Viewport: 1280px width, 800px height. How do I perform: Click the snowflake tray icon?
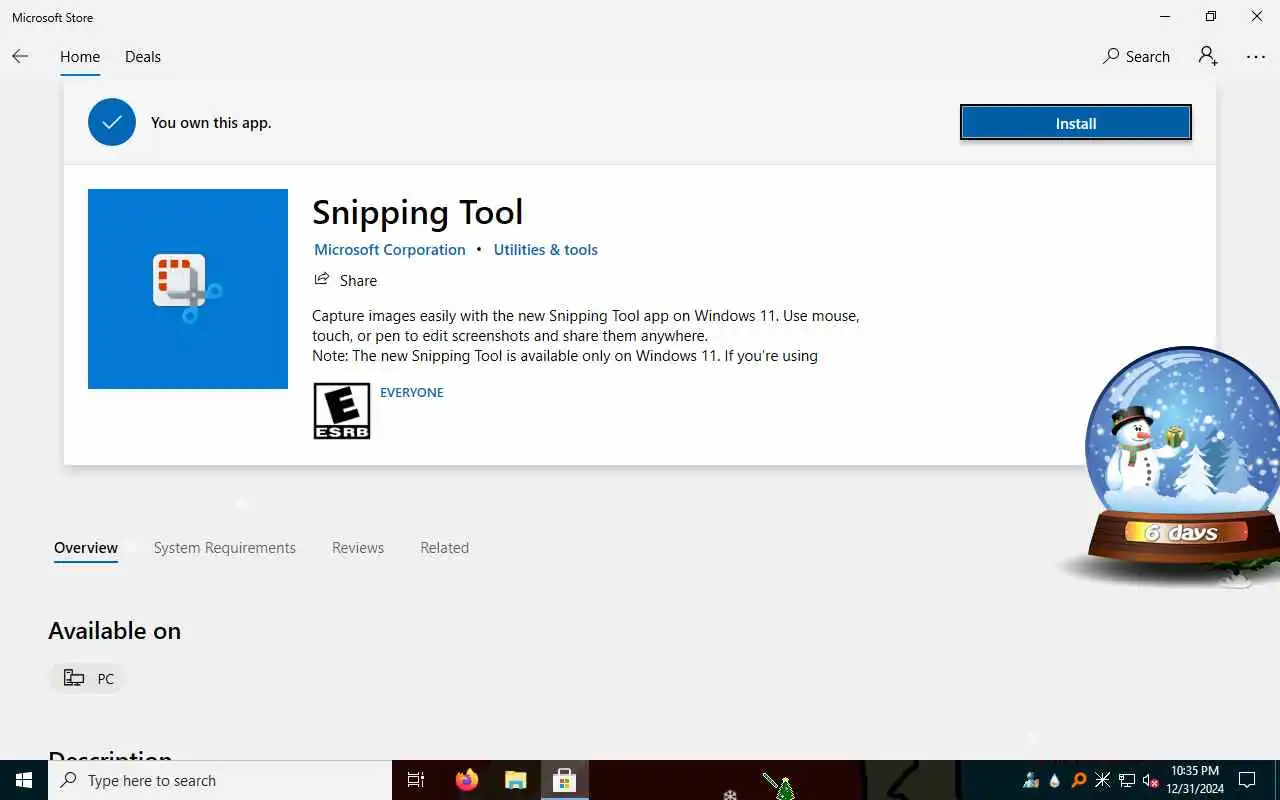1103,780
